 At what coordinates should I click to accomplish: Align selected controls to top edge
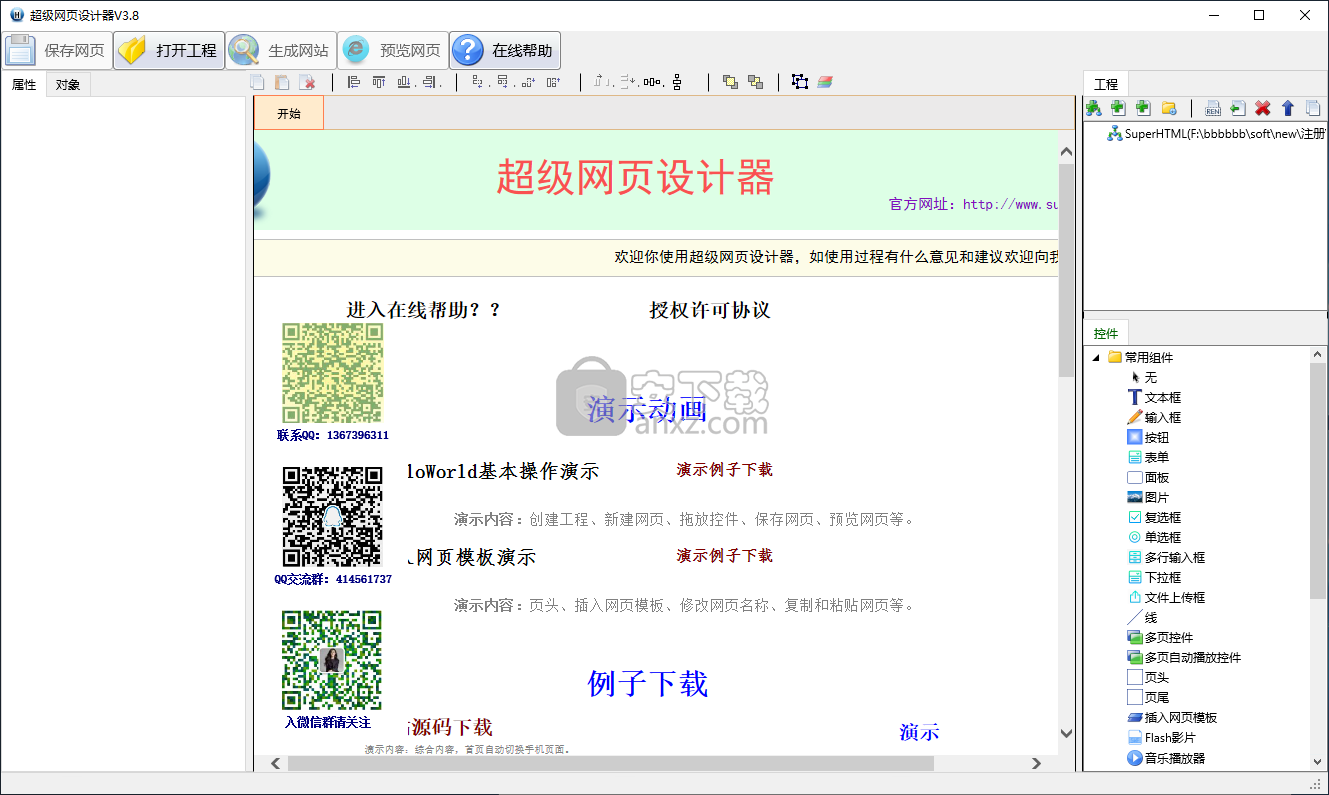click(x=379, y=82)
